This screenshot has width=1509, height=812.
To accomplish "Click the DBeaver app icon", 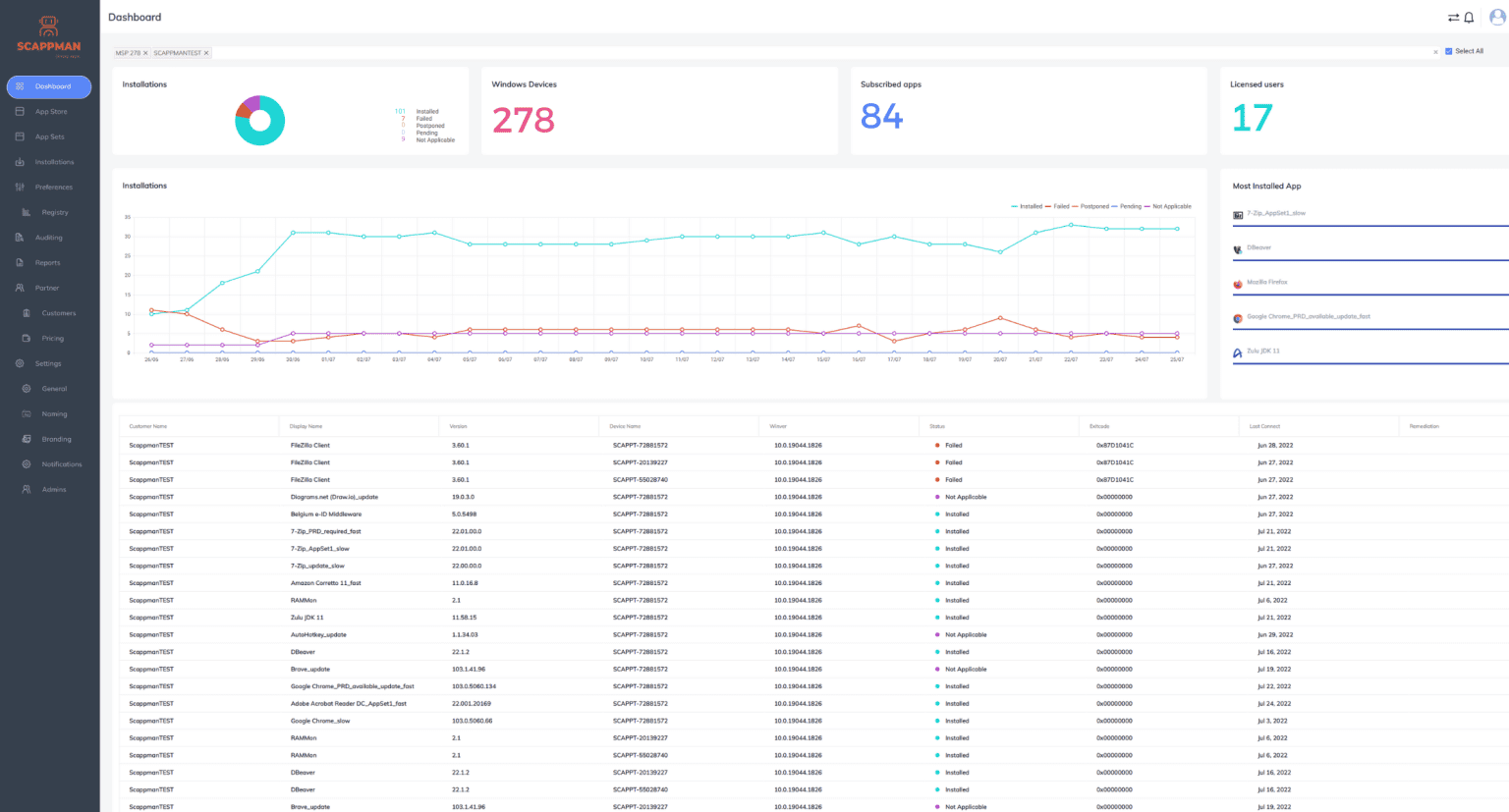I will tap(1238, 249).
